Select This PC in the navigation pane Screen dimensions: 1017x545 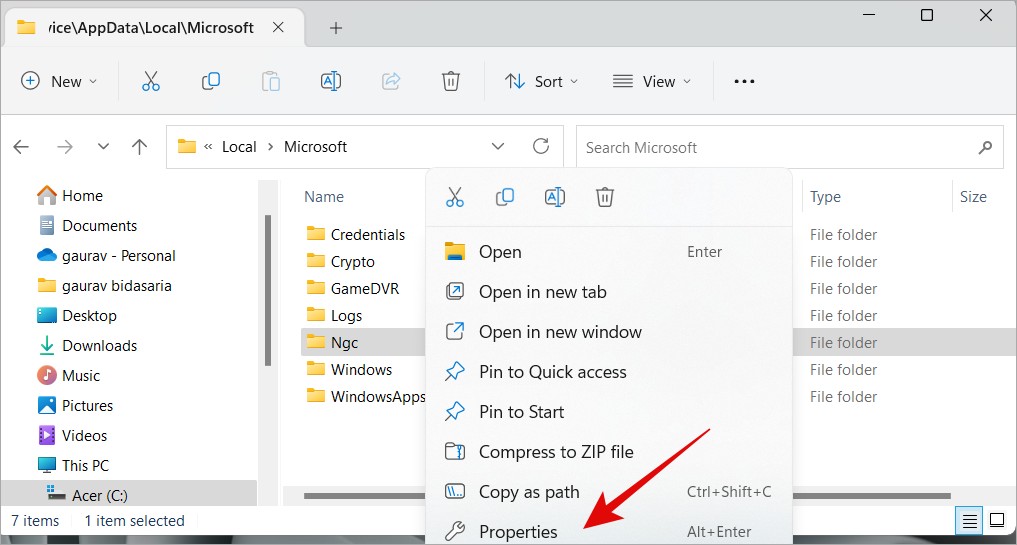coord(73,465)
